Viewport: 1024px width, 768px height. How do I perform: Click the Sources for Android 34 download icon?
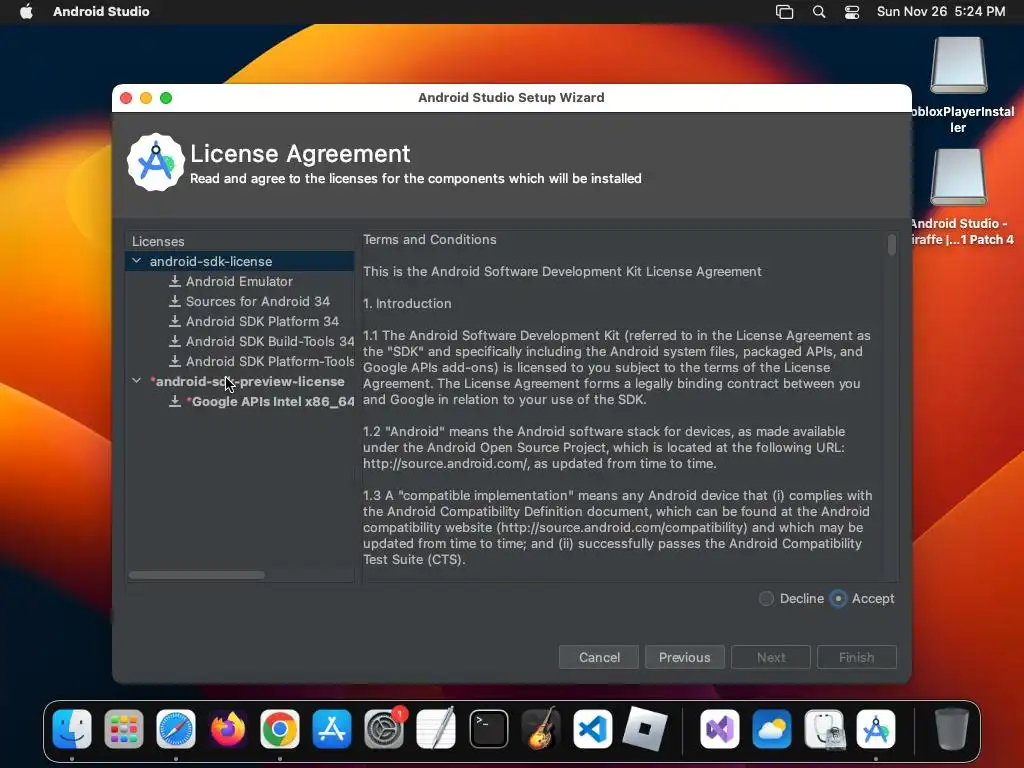pos(174,301)
